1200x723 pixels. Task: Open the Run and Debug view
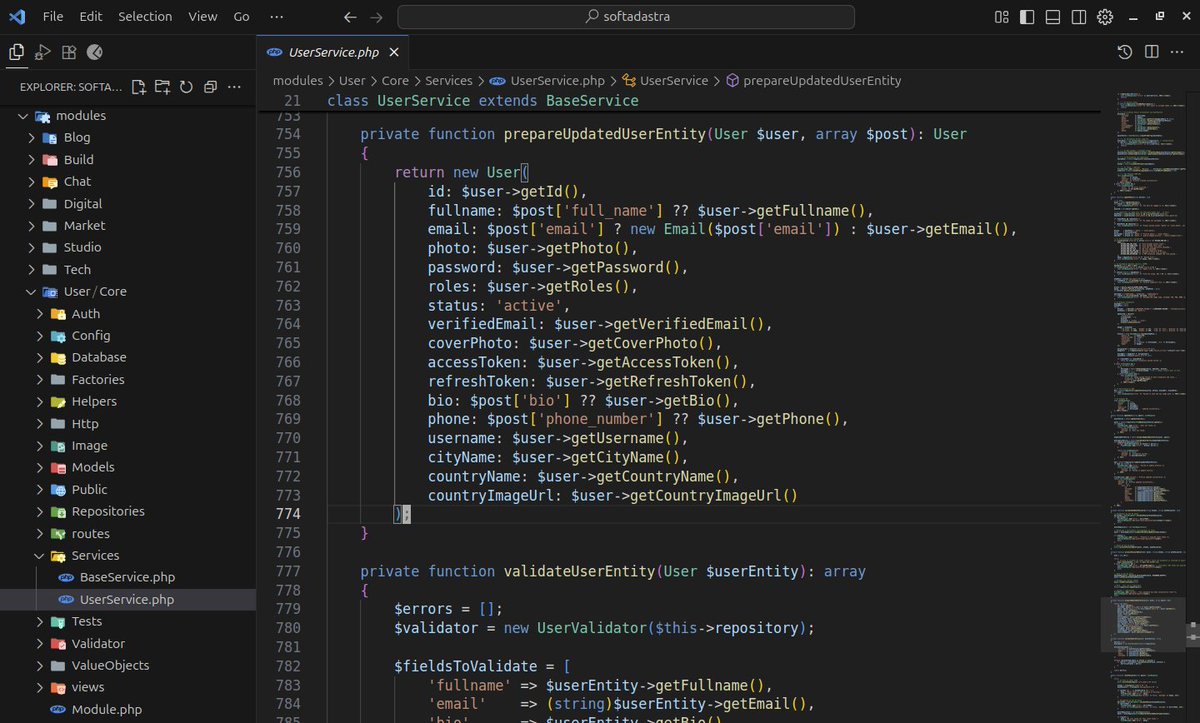(42, 52)
